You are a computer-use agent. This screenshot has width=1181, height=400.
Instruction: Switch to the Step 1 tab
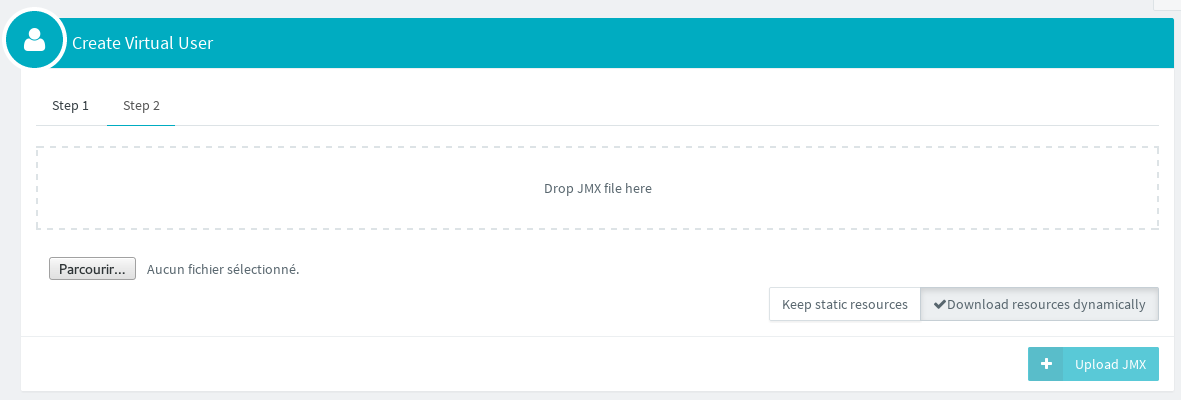[x=71, y=106]
